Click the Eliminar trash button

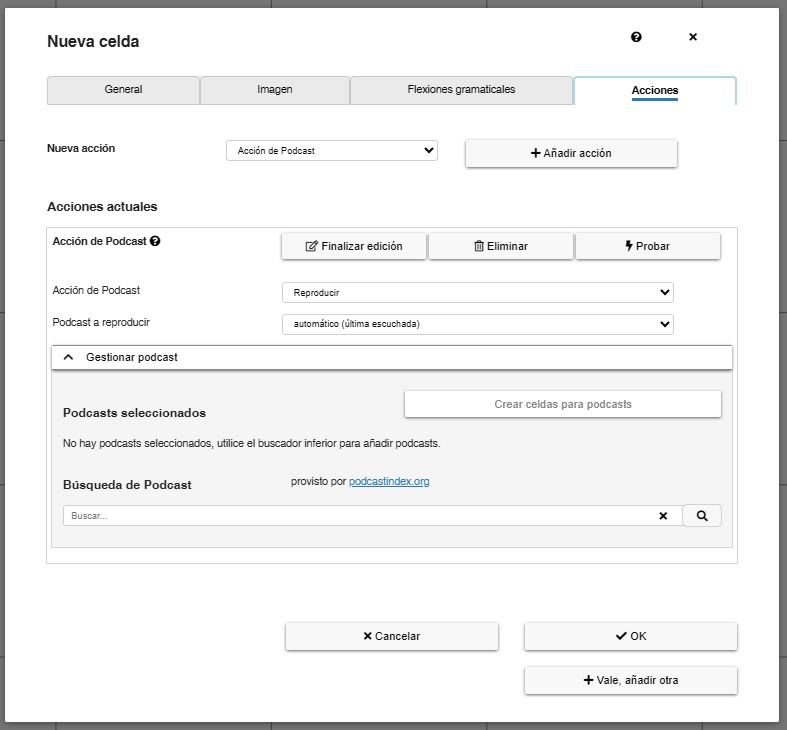(501, 246)
